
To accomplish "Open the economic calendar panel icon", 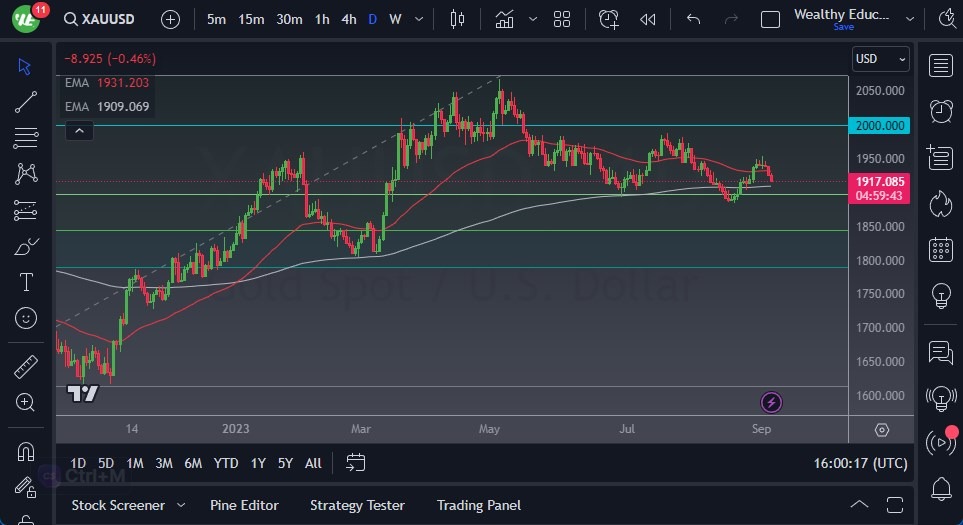I will point(940,249).
